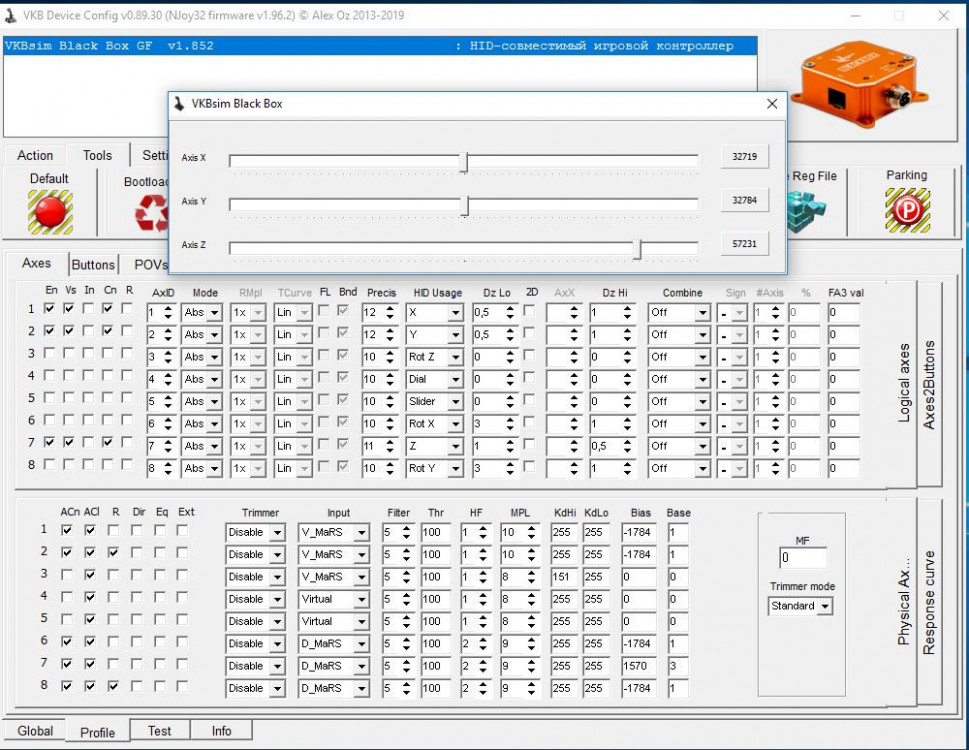Click the VKB Device Config title bar icon

pos(11,15)
